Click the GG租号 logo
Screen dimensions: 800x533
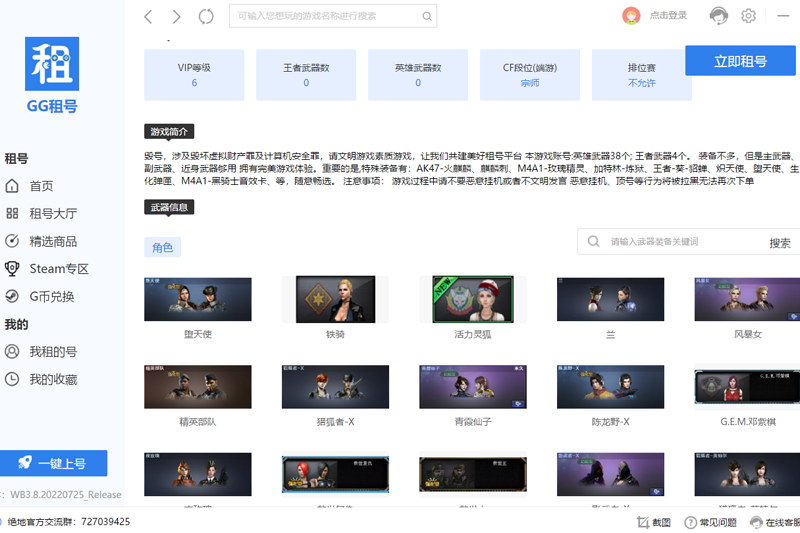tap(52, 76)
